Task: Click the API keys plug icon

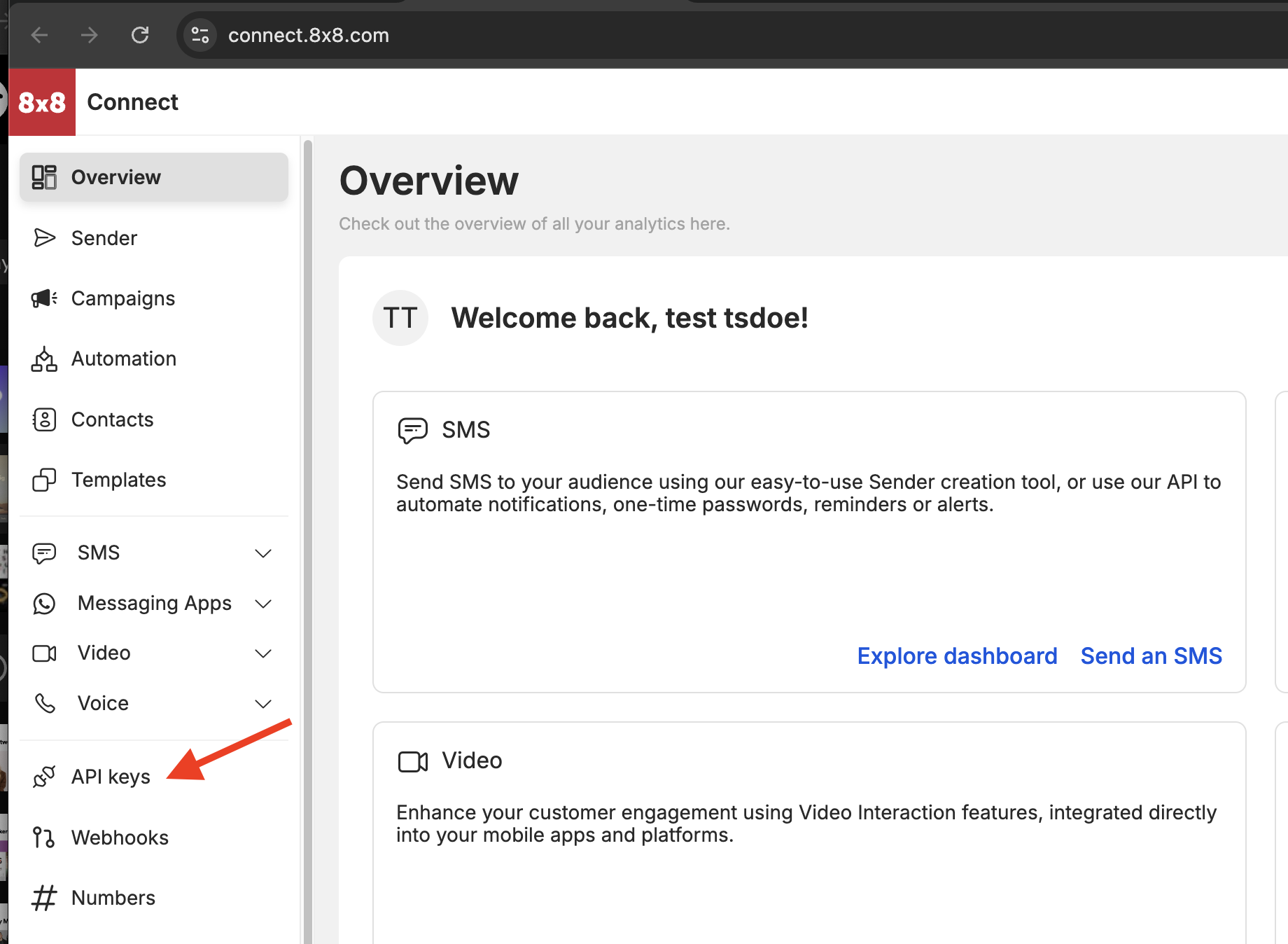Action: pyautogui.click(x=44, y=777)
